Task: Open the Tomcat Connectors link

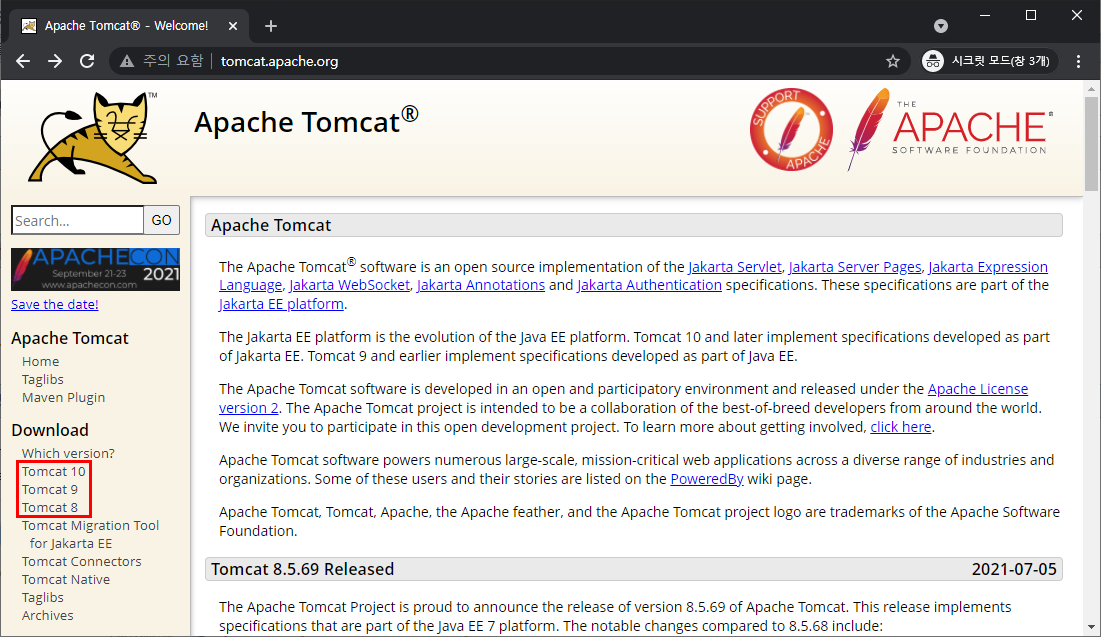Action: click(x=81, y=561)
